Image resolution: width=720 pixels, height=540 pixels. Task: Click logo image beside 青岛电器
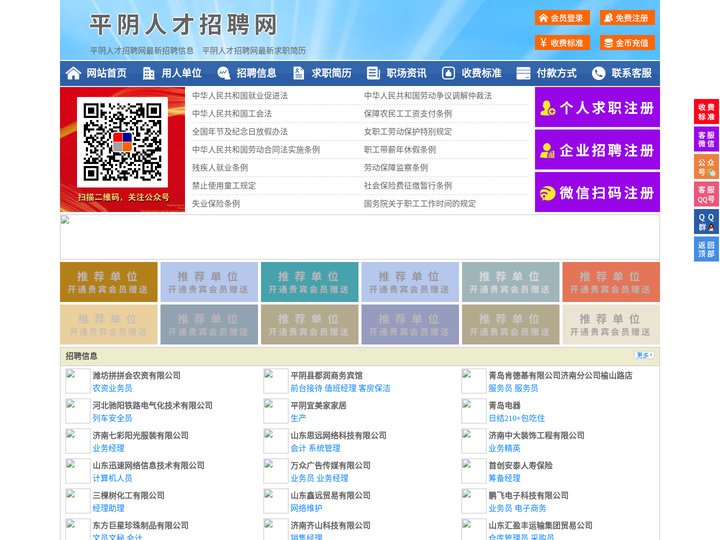473,411
